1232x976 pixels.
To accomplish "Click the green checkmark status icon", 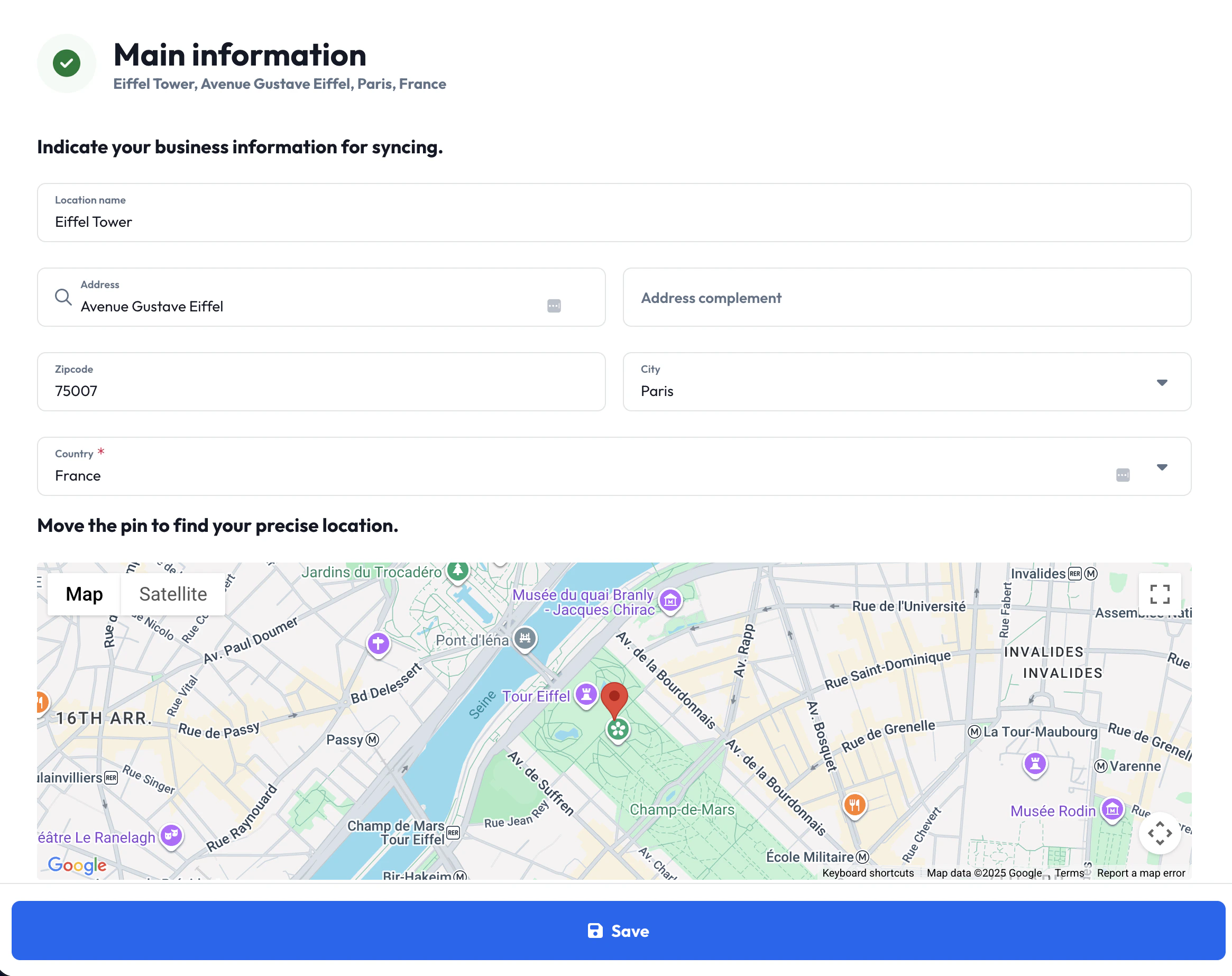I will (x=66, y=63).
